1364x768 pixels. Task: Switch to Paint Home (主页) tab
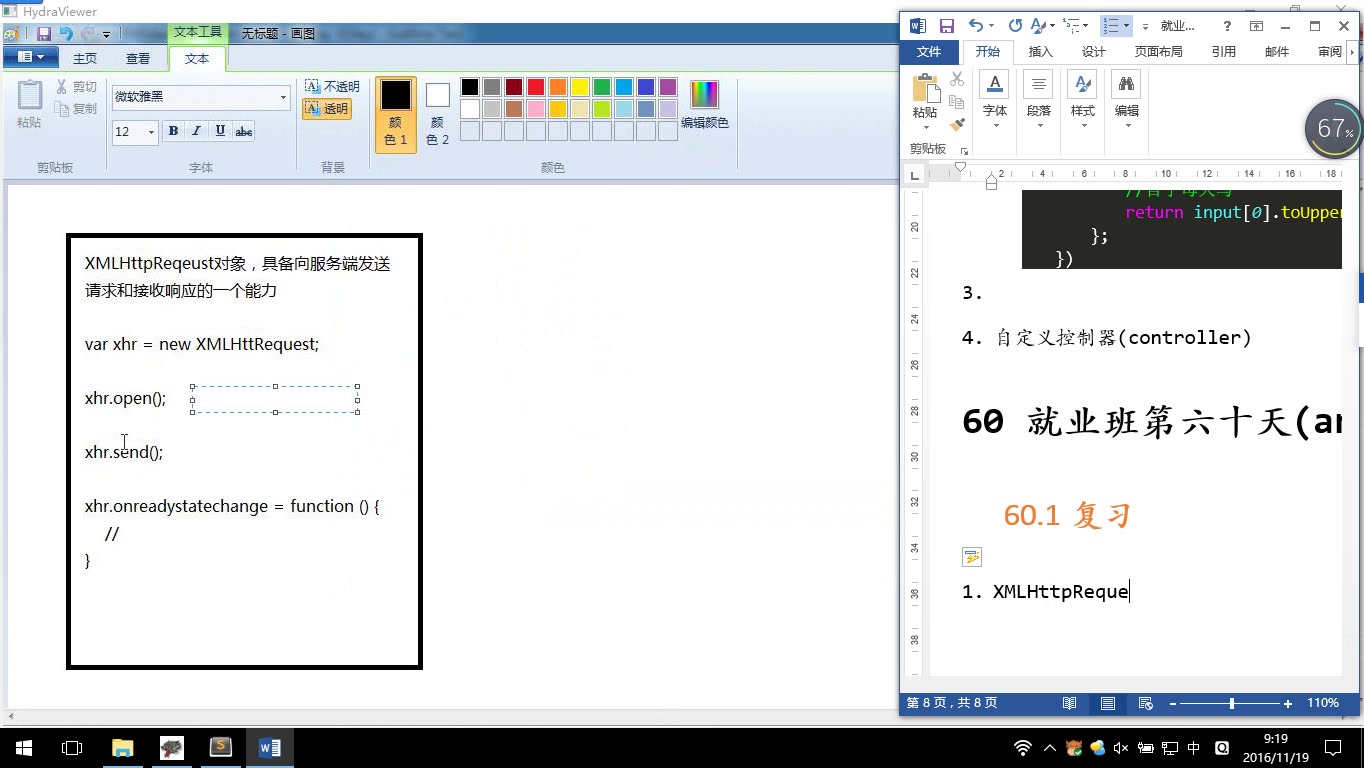coord(85,59)
